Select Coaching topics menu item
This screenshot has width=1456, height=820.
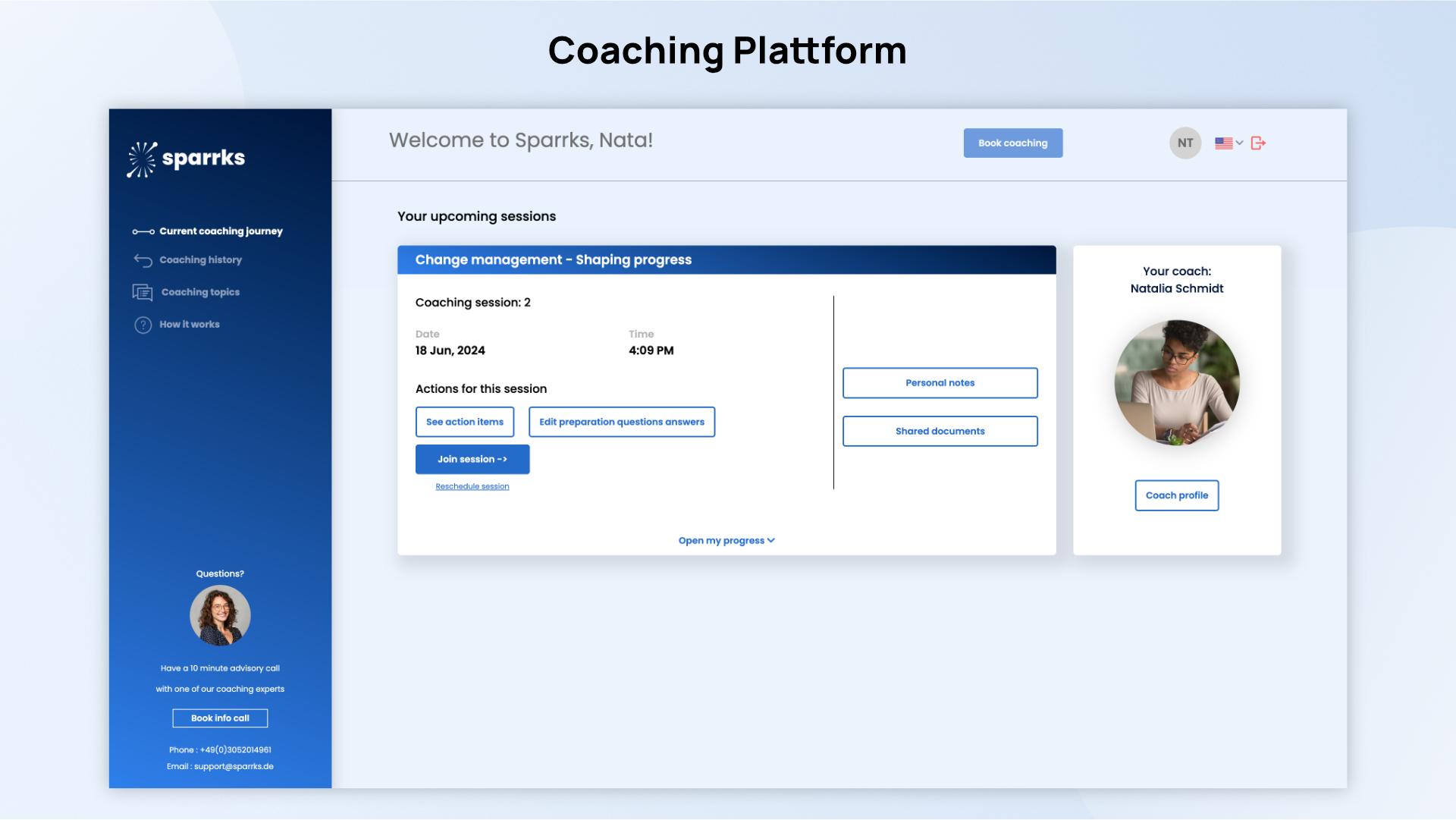click(200, 292)
